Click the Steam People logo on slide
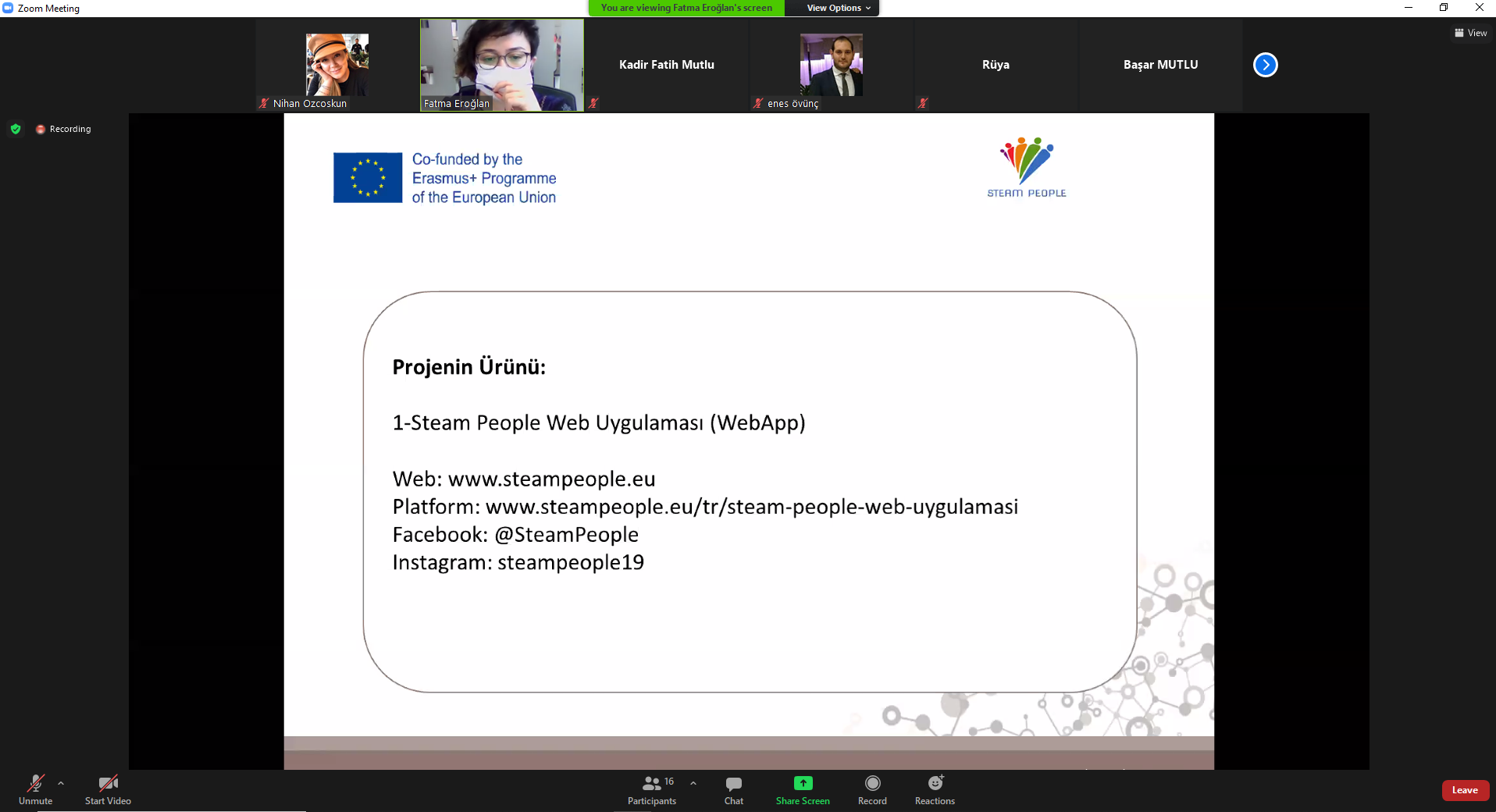 [1026, 167]
